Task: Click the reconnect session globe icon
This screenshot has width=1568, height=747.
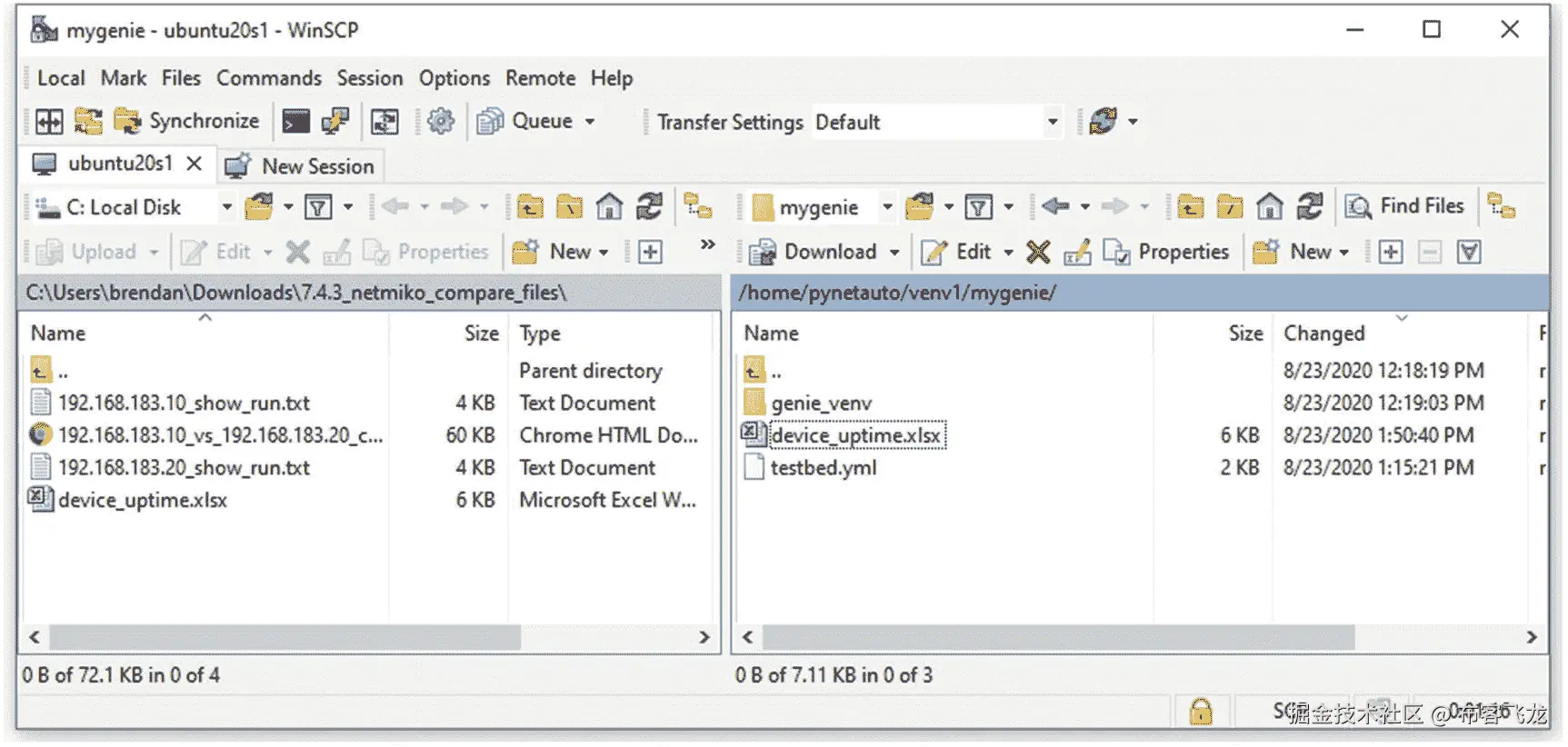Action: click(x=1103, y=121)
